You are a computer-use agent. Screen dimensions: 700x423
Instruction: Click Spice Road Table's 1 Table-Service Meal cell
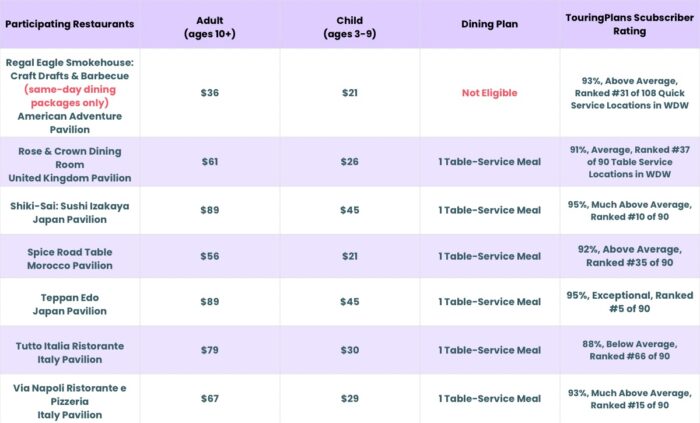490,258
